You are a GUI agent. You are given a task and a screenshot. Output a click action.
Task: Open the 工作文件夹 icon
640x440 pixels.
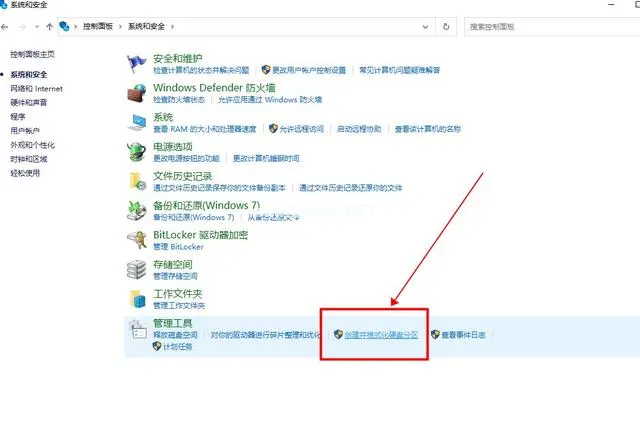[x=137, y=298]
